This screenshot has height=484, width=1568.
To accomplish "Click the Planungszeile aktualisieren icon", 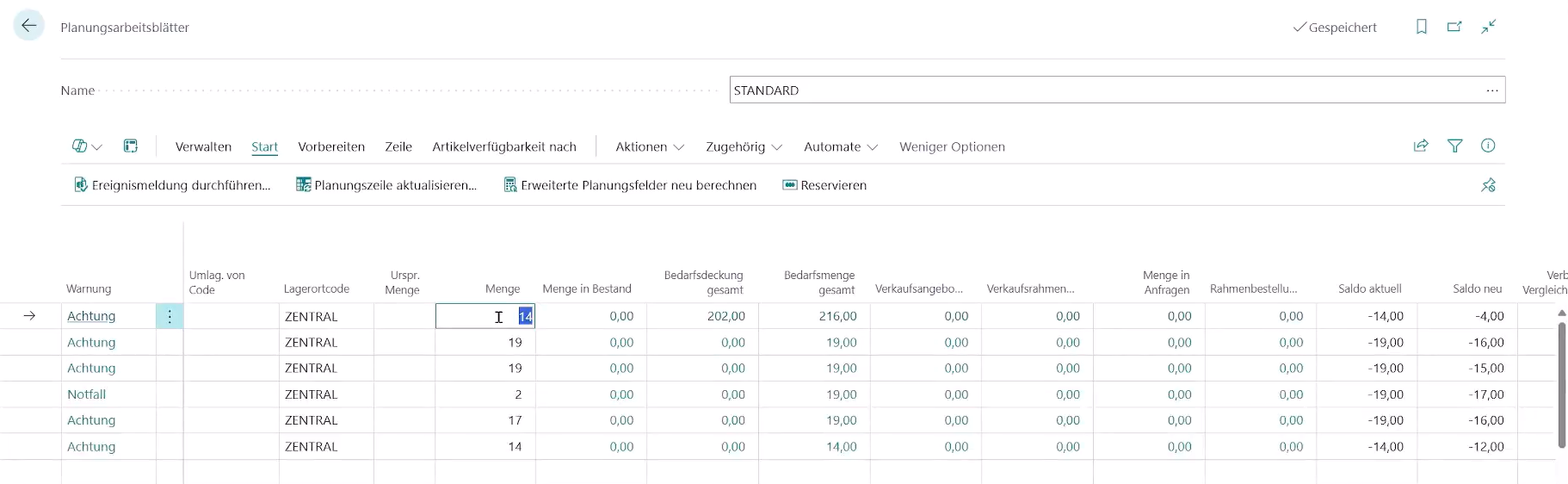I will [x=303, y=185].
